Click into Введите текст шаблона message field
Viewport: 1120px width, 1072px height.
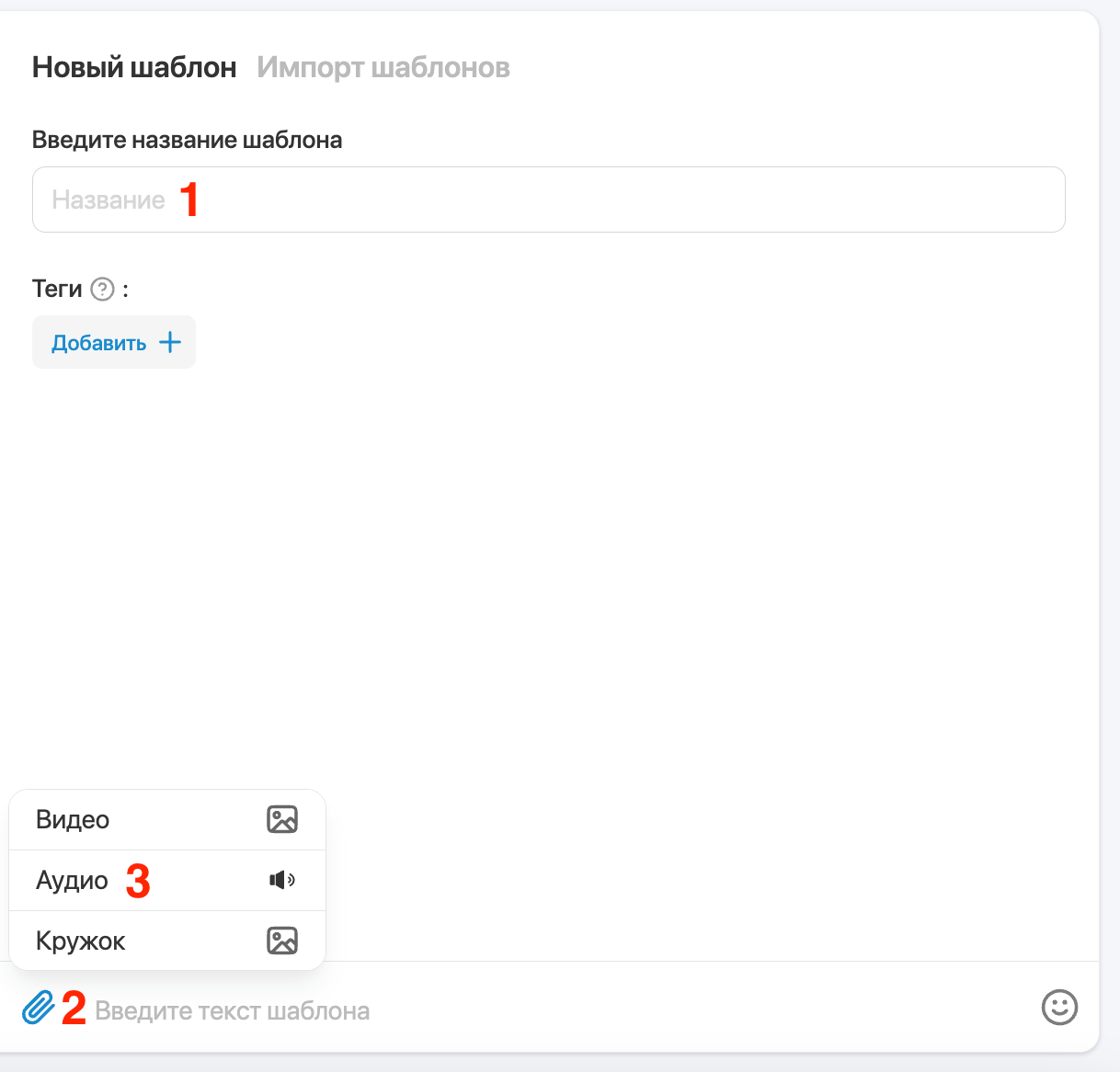coord(561,1010)
